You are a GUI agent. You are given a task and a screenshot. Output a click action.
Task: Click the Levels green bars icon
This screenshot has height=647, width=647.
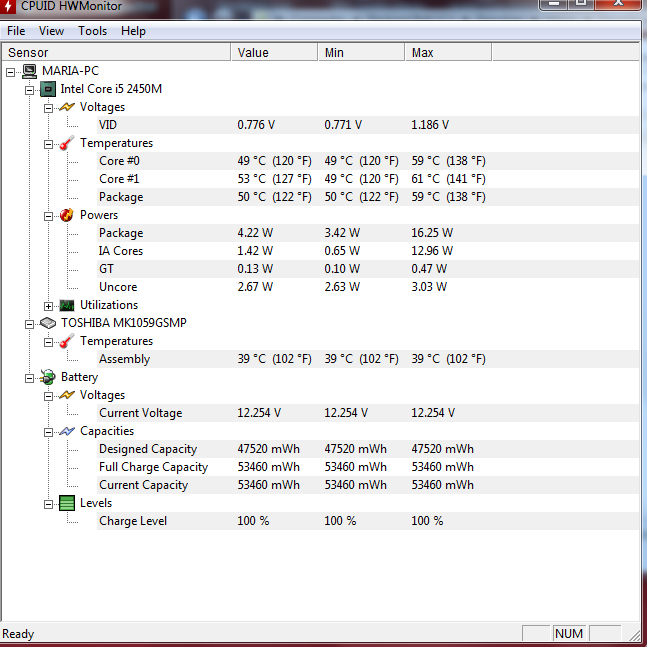tap(67, 503)
